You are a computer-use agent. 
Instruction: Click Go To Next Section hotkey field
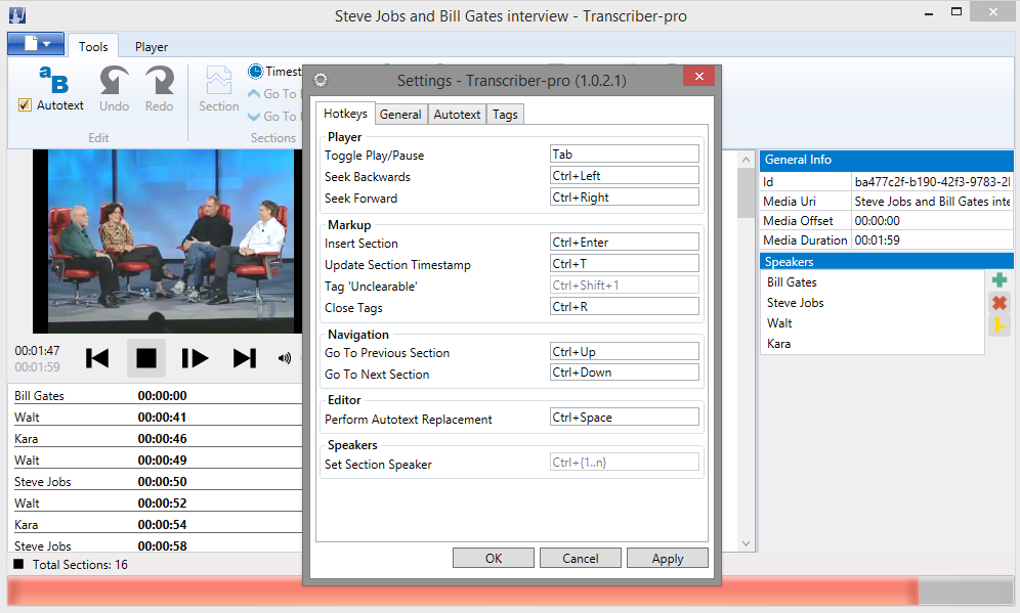click(624, 372)
